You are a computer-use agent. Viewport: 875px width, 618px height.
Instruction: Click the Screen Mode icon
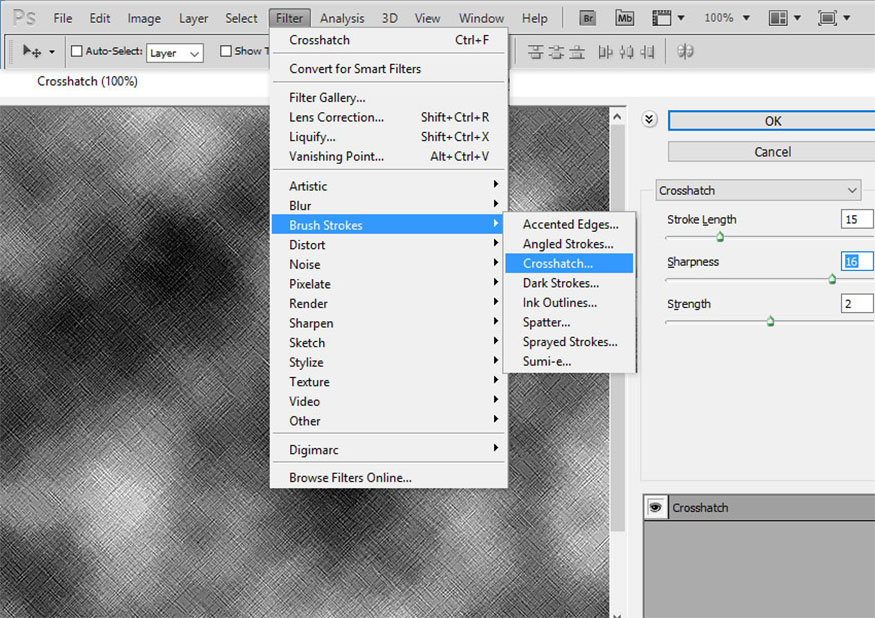[828, 18]
